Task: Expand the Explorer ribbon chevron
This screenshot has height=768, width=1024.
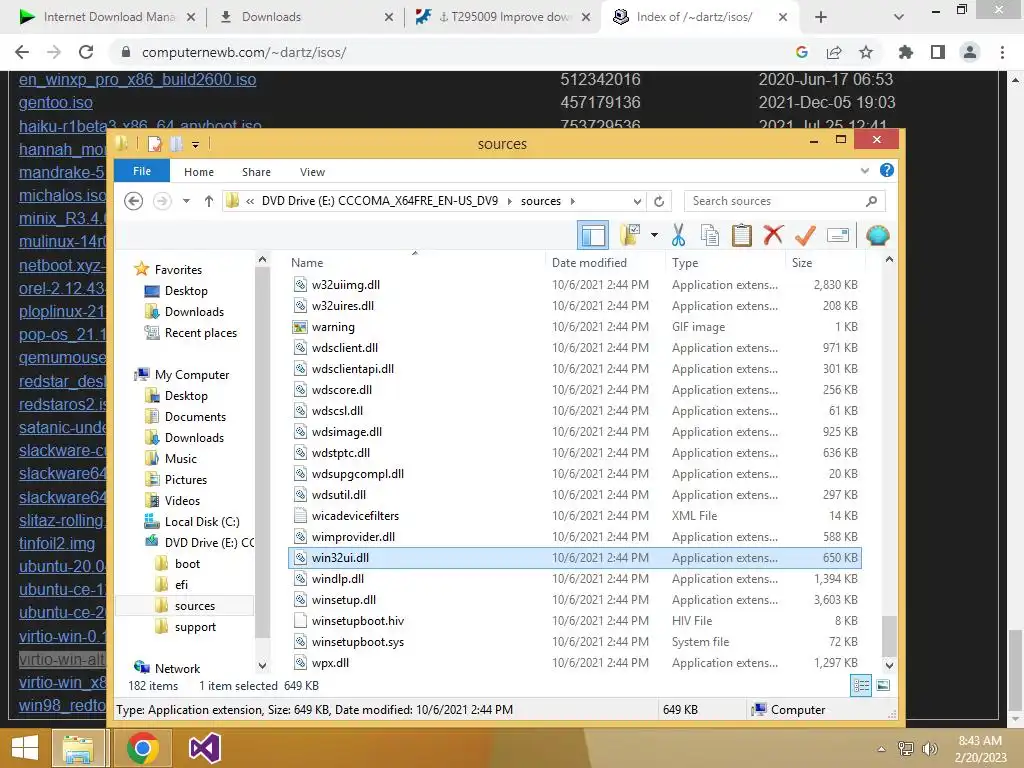Action: pos(865,171)
